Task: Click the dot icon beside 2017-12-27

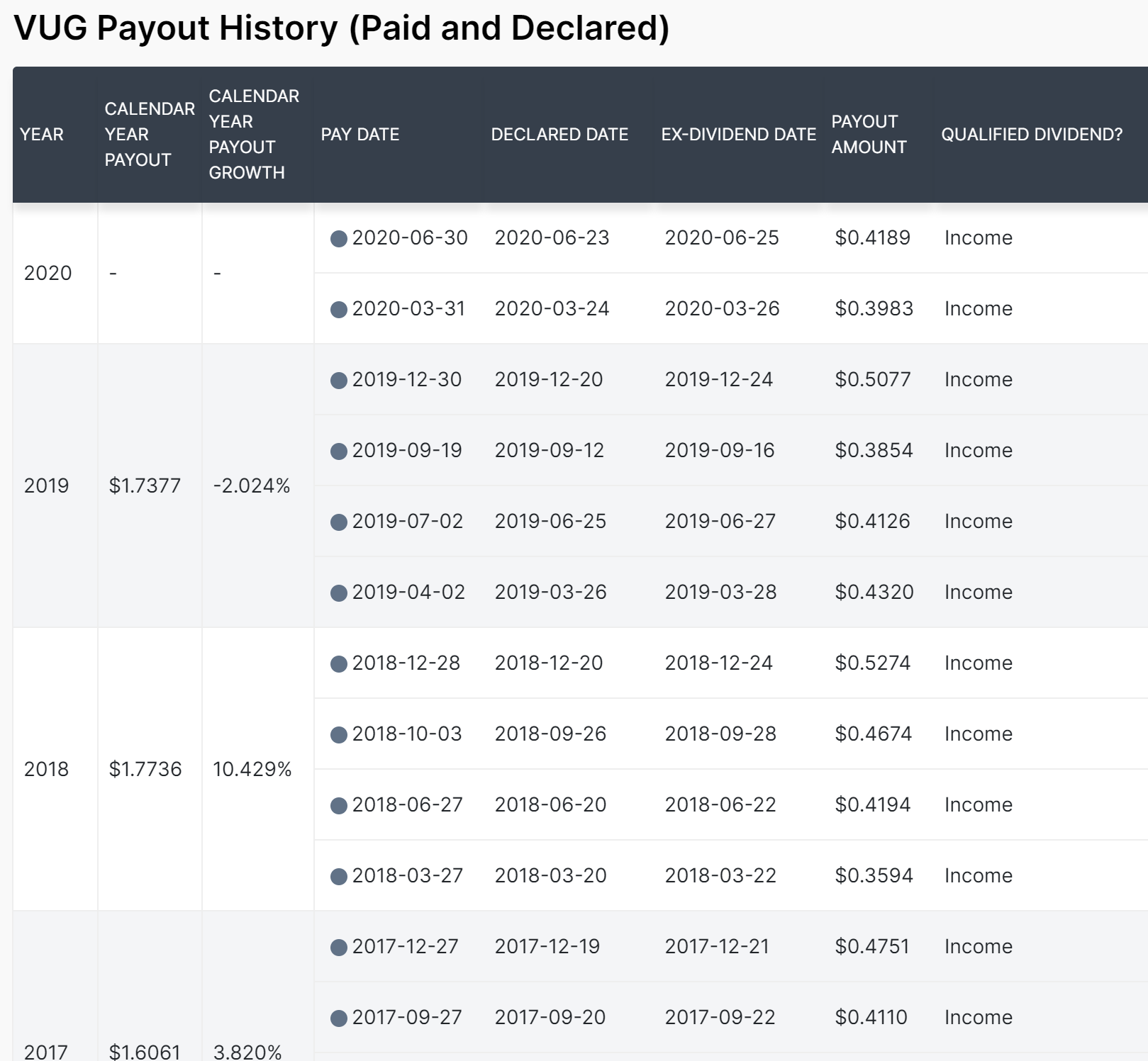Action: [339, 948]
